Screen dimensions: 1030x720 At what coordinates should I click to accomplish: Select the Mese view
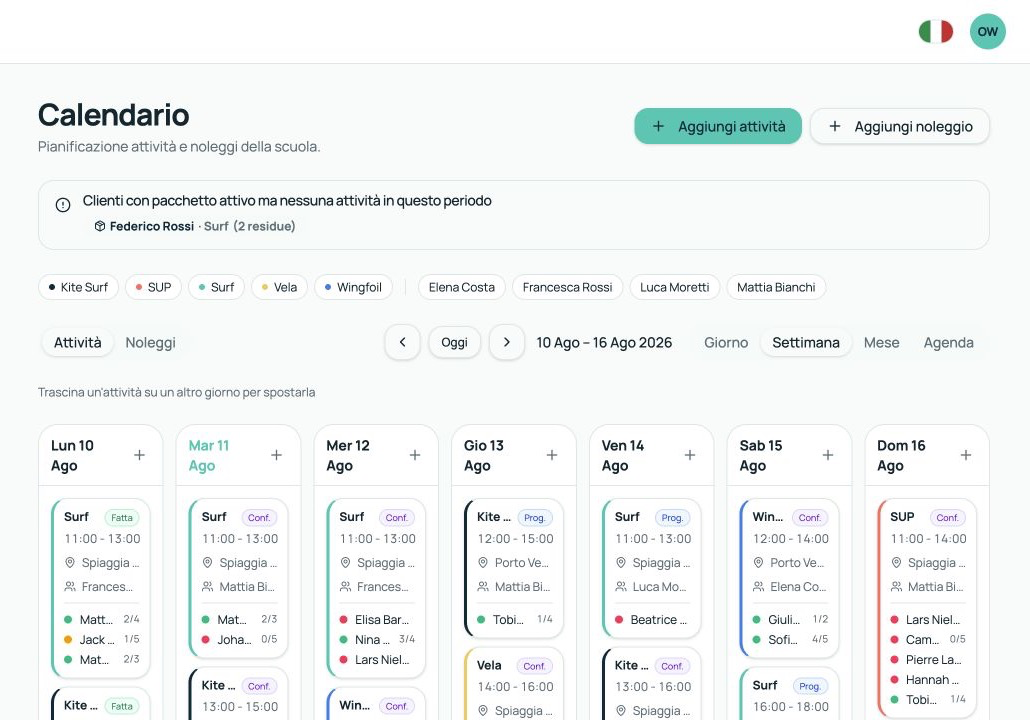(881, 342)
